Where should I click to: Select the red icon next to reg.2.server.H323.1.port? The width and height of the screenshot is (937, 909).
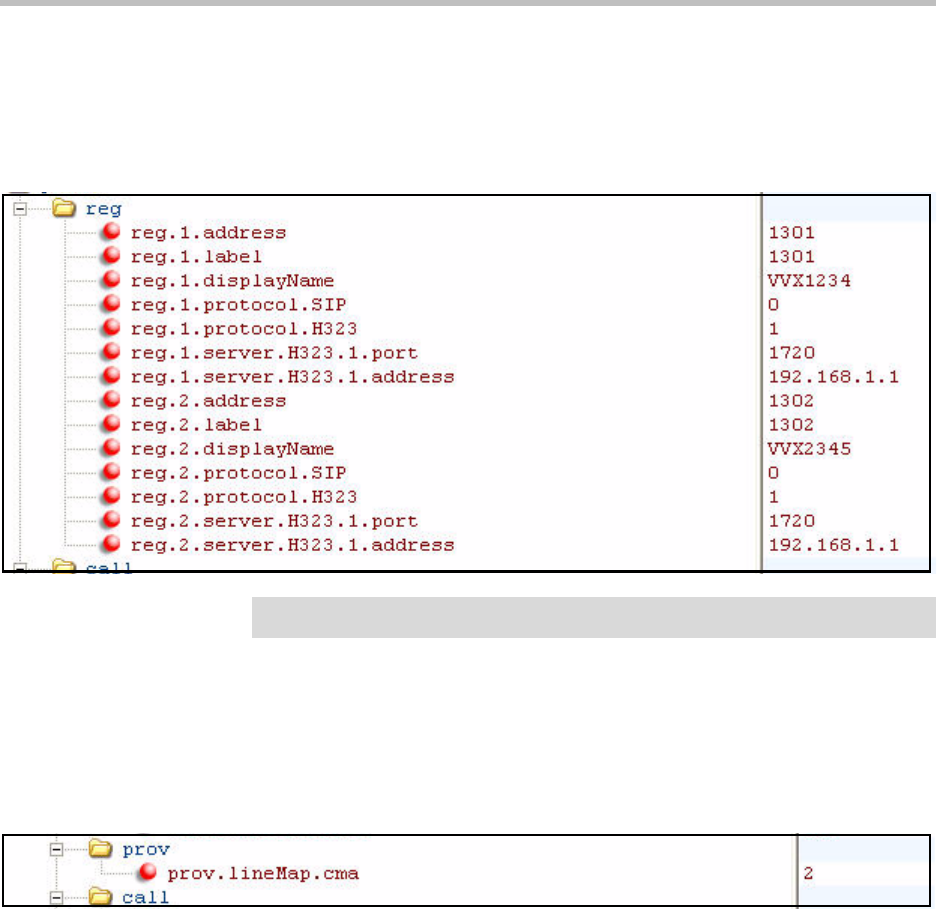[113, 521]
